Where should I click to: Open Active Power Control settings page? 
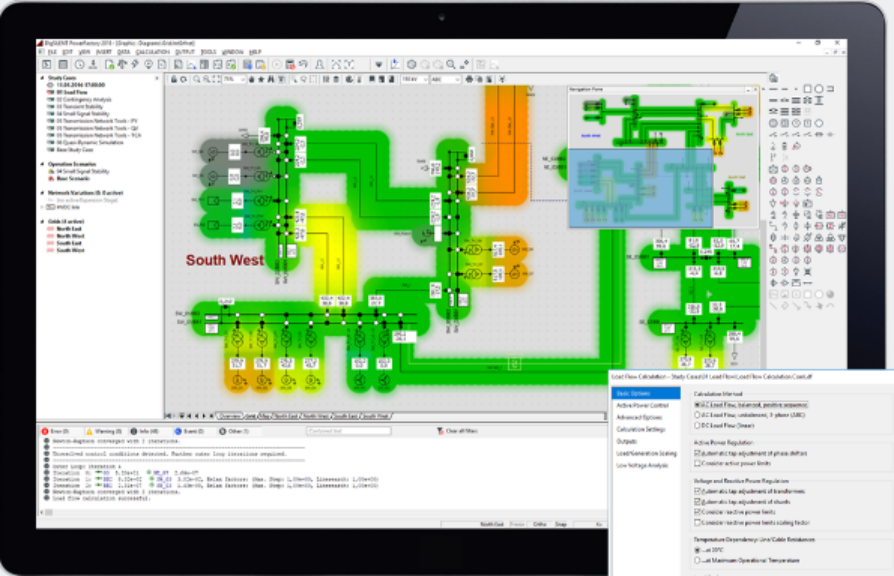click(641, 405)
